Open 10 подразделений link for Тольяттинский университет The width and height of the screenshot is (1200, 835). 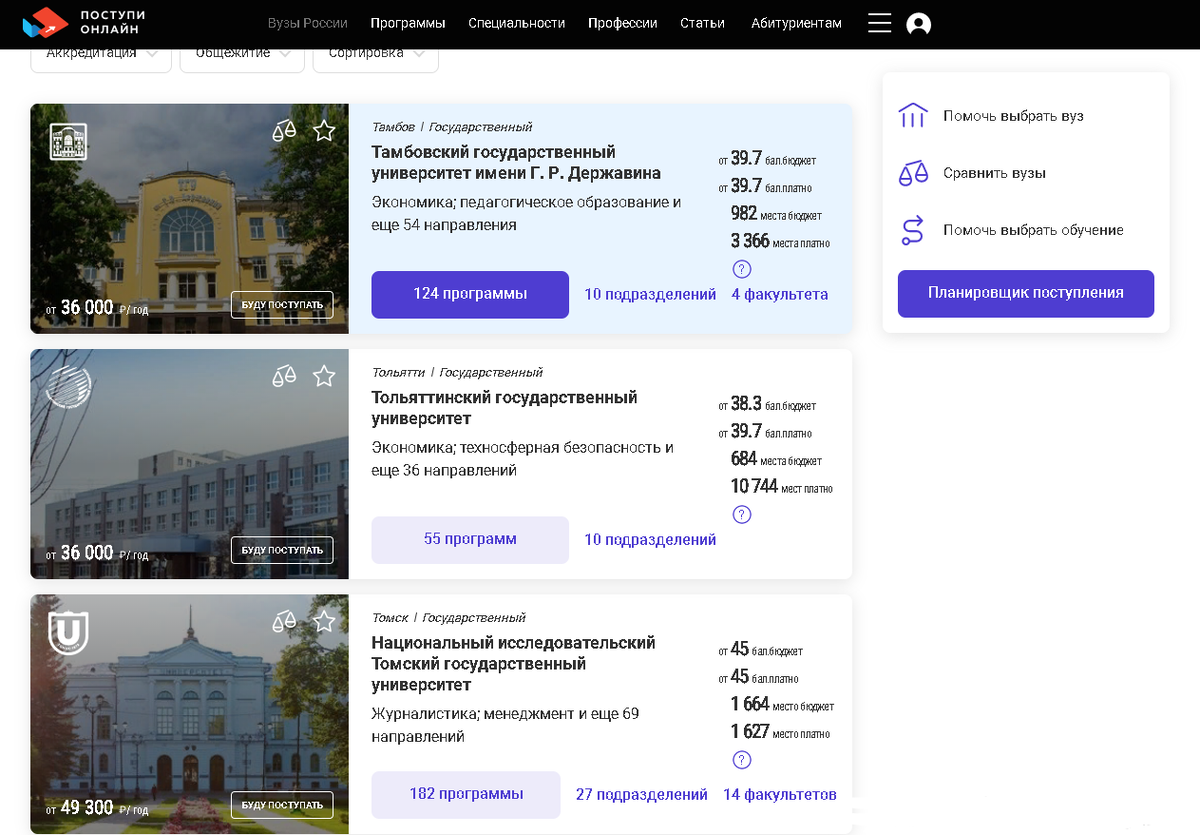650,540
